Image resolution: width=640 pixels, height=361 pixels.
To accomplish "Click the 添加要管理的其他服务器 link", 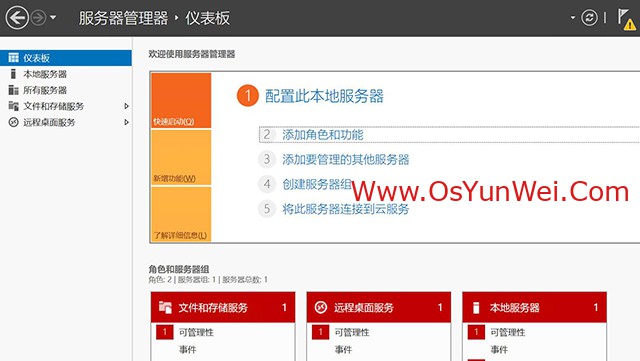I will click(345, 159).
